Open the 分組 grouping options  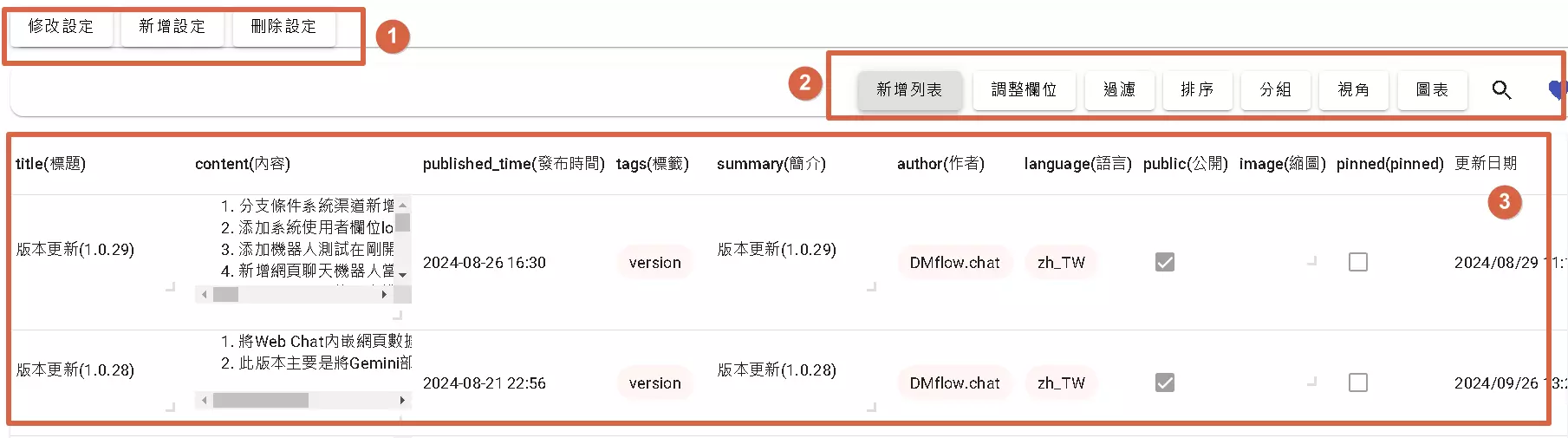pos(1275,90)
